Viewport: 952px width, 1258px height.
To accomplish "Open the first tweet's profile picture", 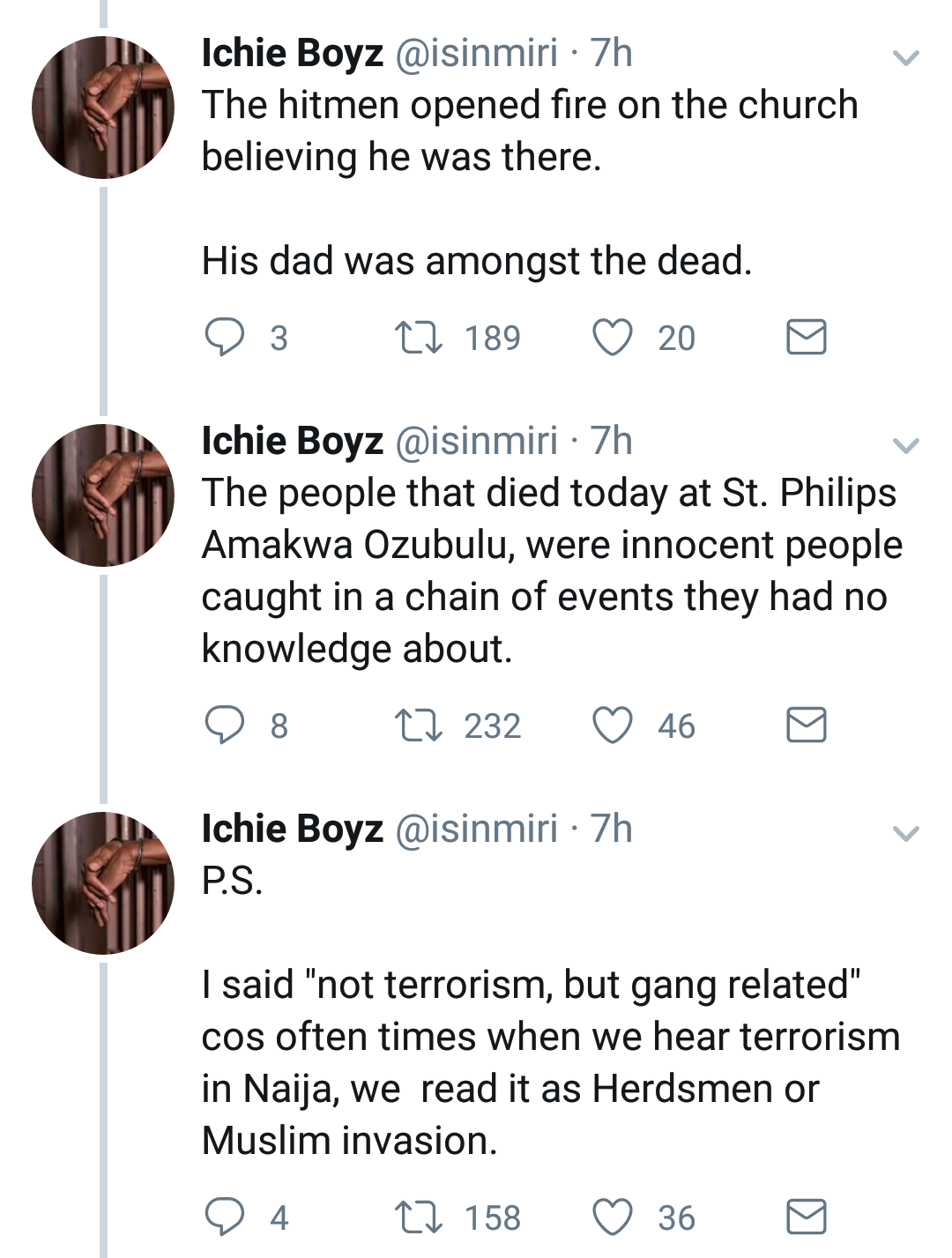I will 103,108.
